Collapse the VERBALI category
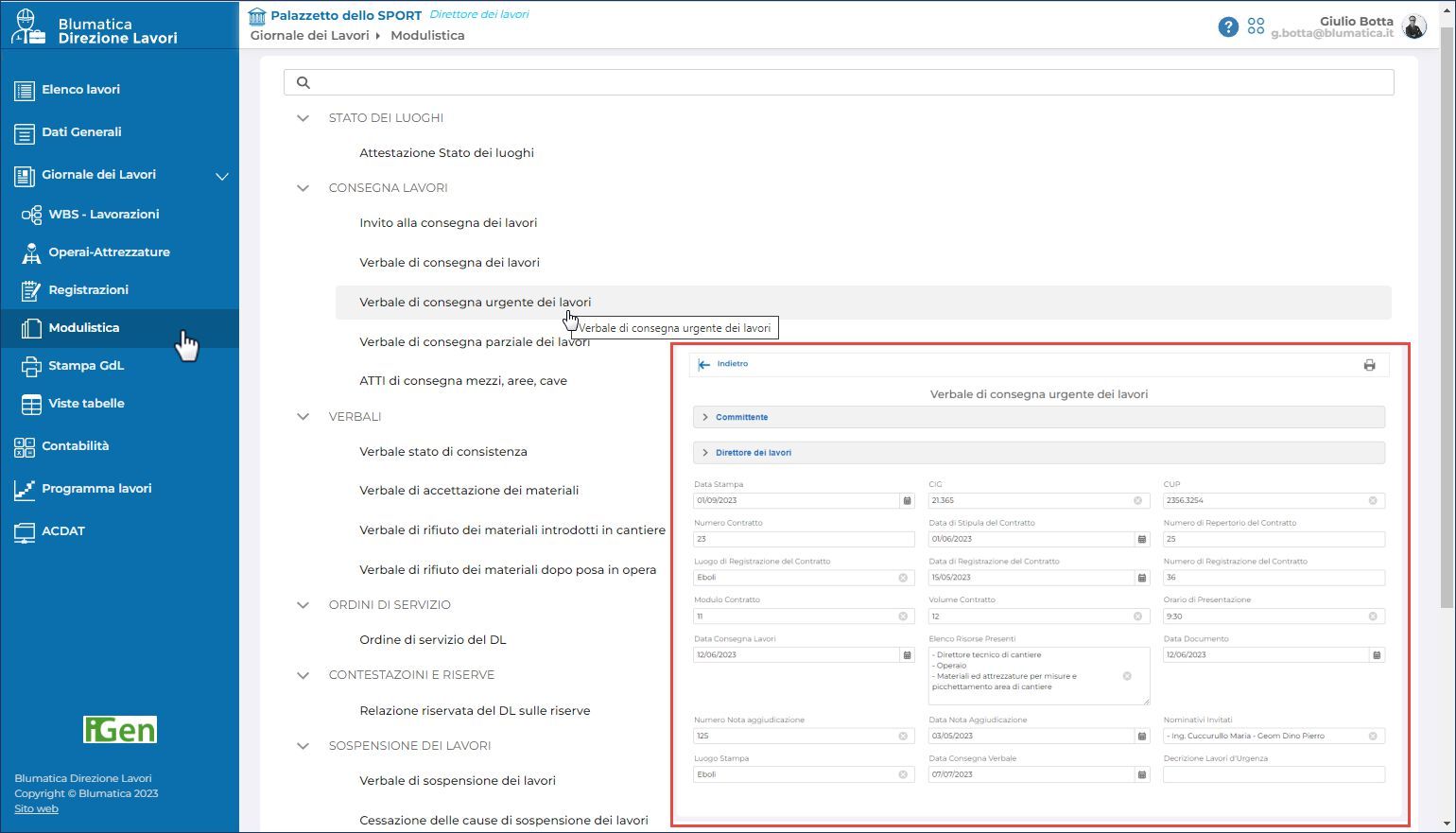Screen dimensions: 1456x833 coord(303,417)
